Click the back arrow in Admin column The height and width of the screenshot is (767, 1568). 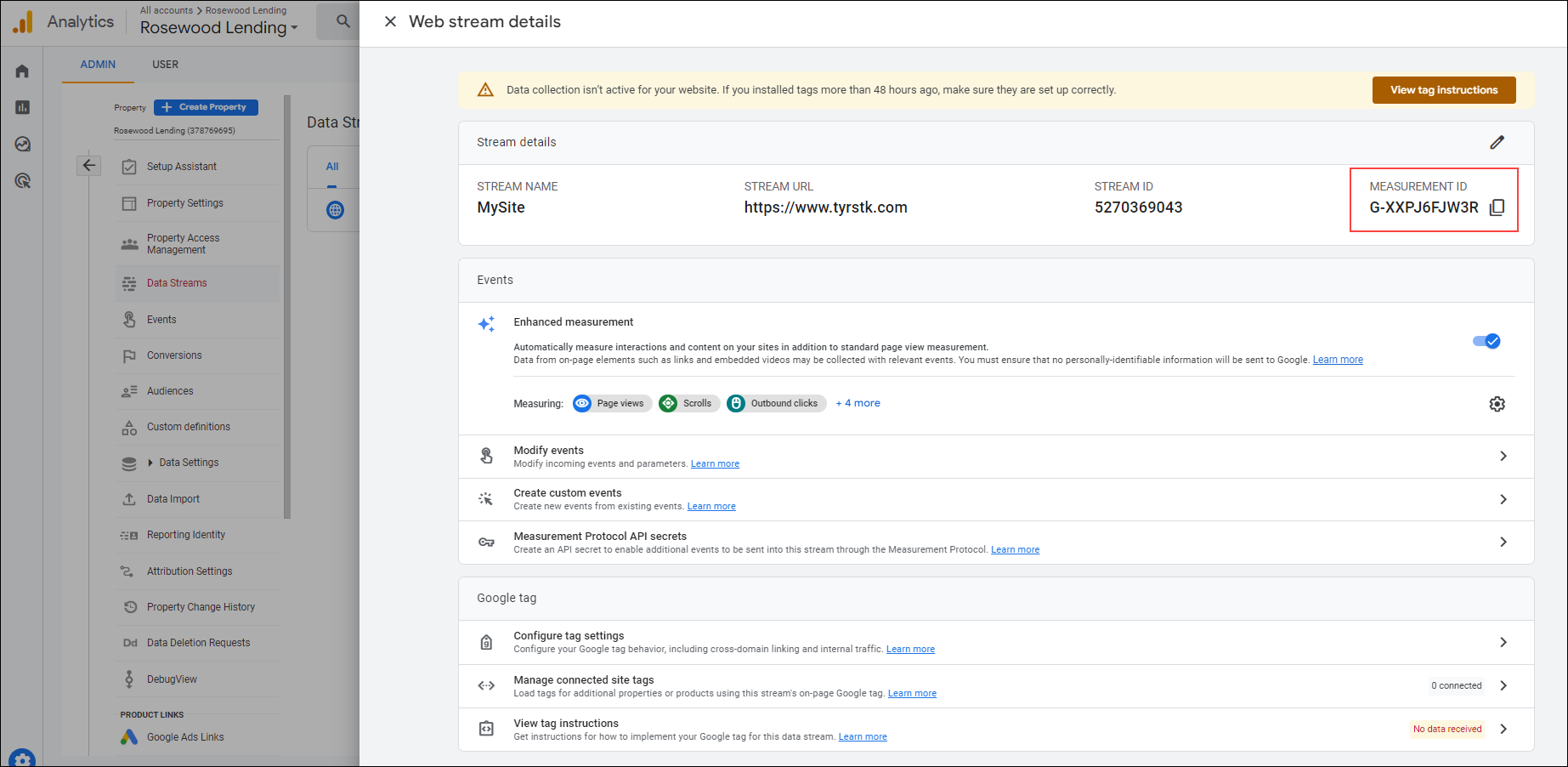[x=88, y=165]
